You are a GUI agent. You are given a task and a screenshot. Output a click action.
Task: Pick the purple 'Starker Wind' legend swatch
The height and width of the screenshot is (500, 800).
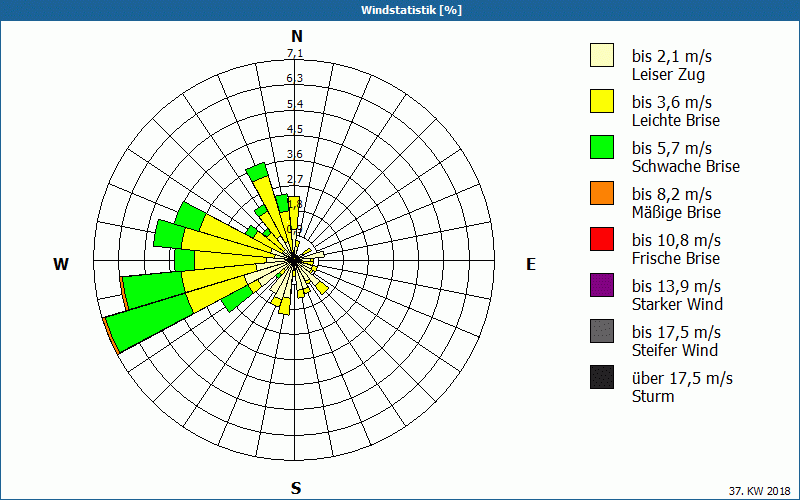pyautogui.click(x=601, y=285)
